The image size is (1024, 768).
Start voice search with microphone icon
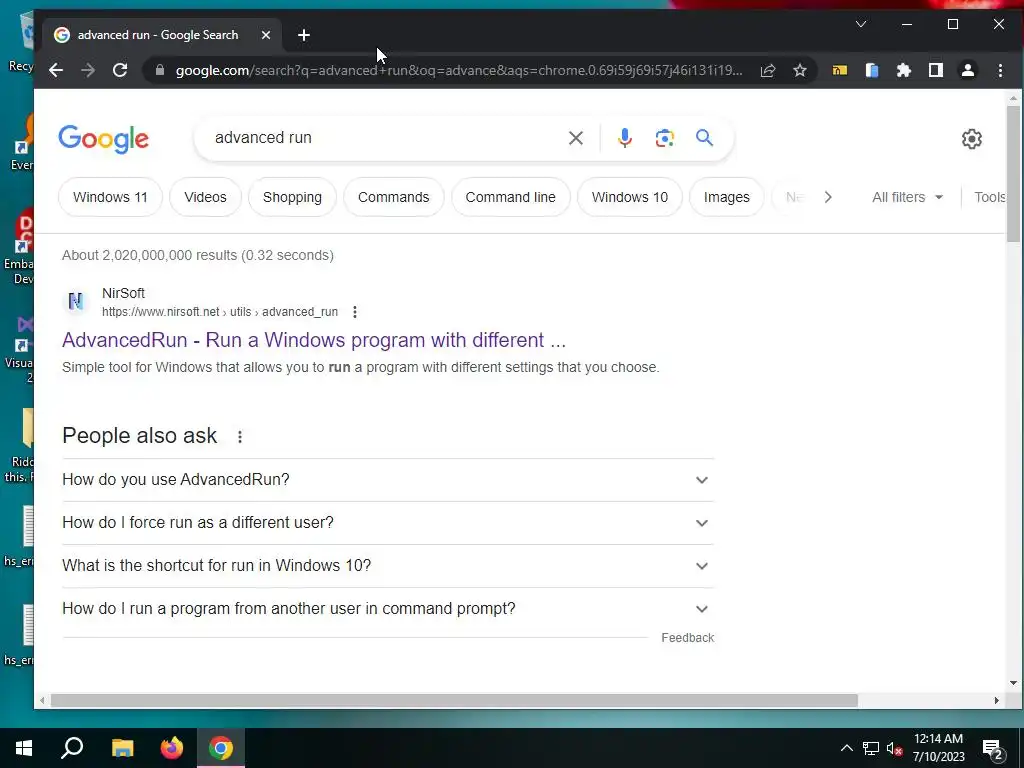pyautogui.click(x=625, y=138)
